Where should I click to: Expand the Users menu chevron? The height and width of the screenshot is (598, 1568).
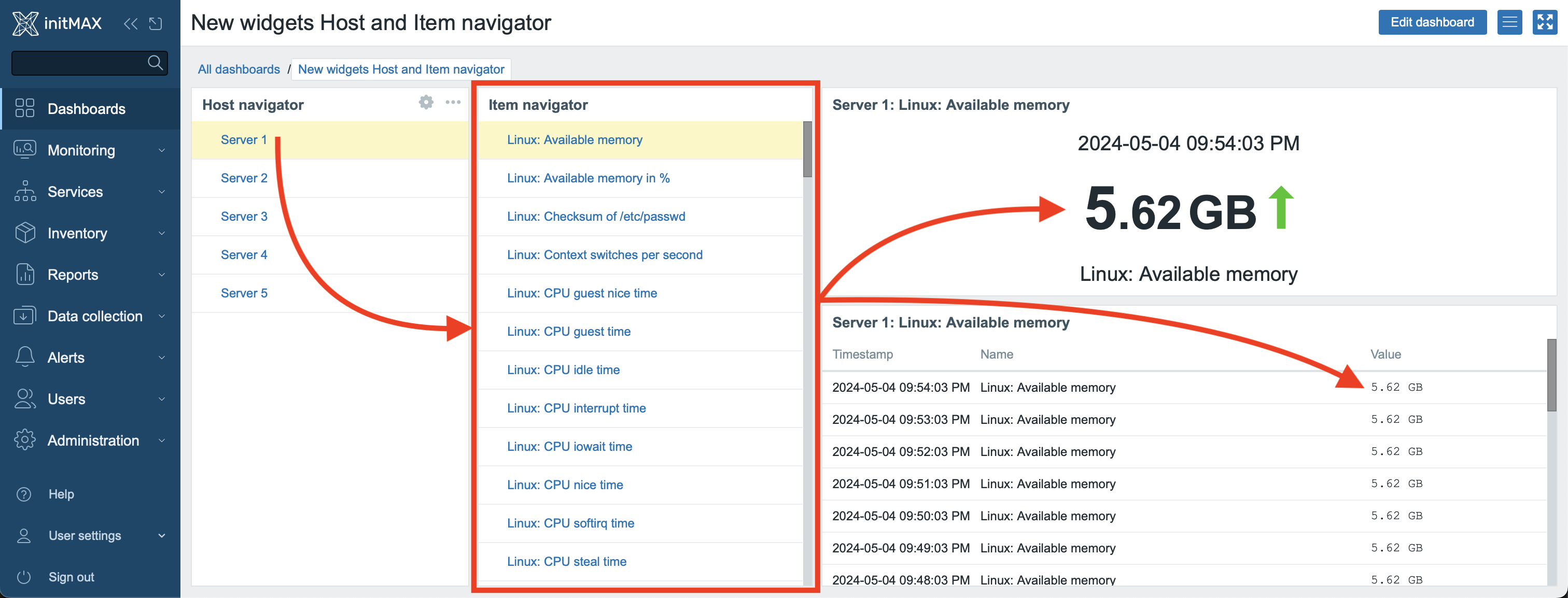pyautogui.click(x=161, y=399)
